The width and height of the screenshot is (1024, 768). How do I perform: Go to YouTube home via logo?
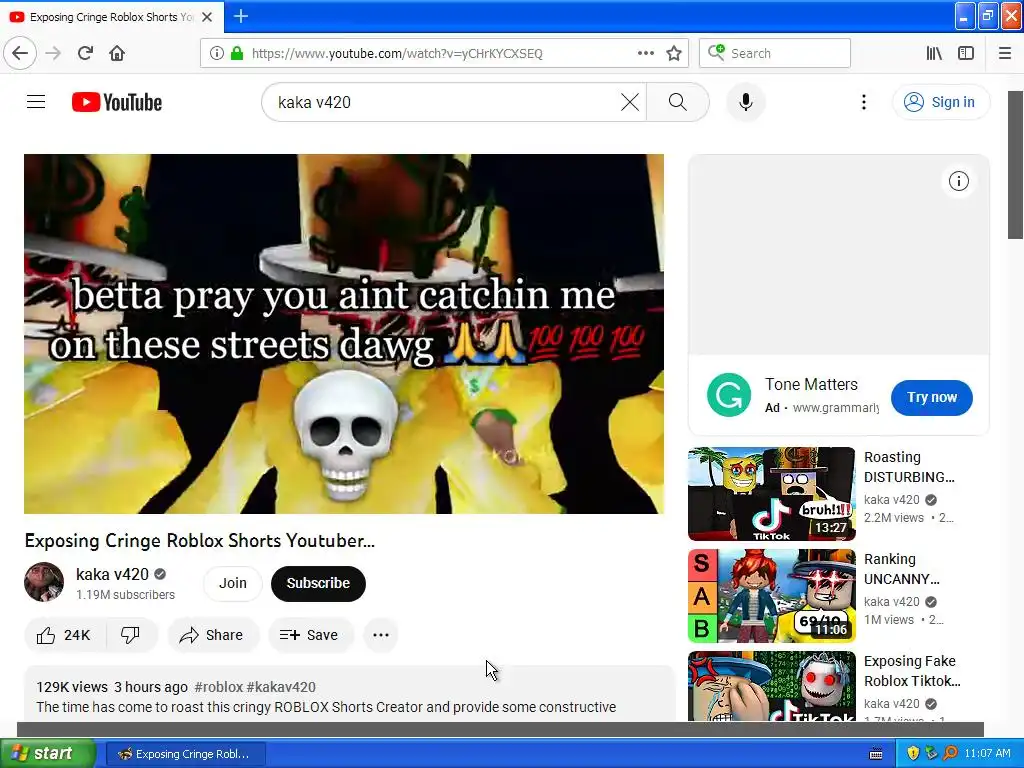(x=117, y=102)
